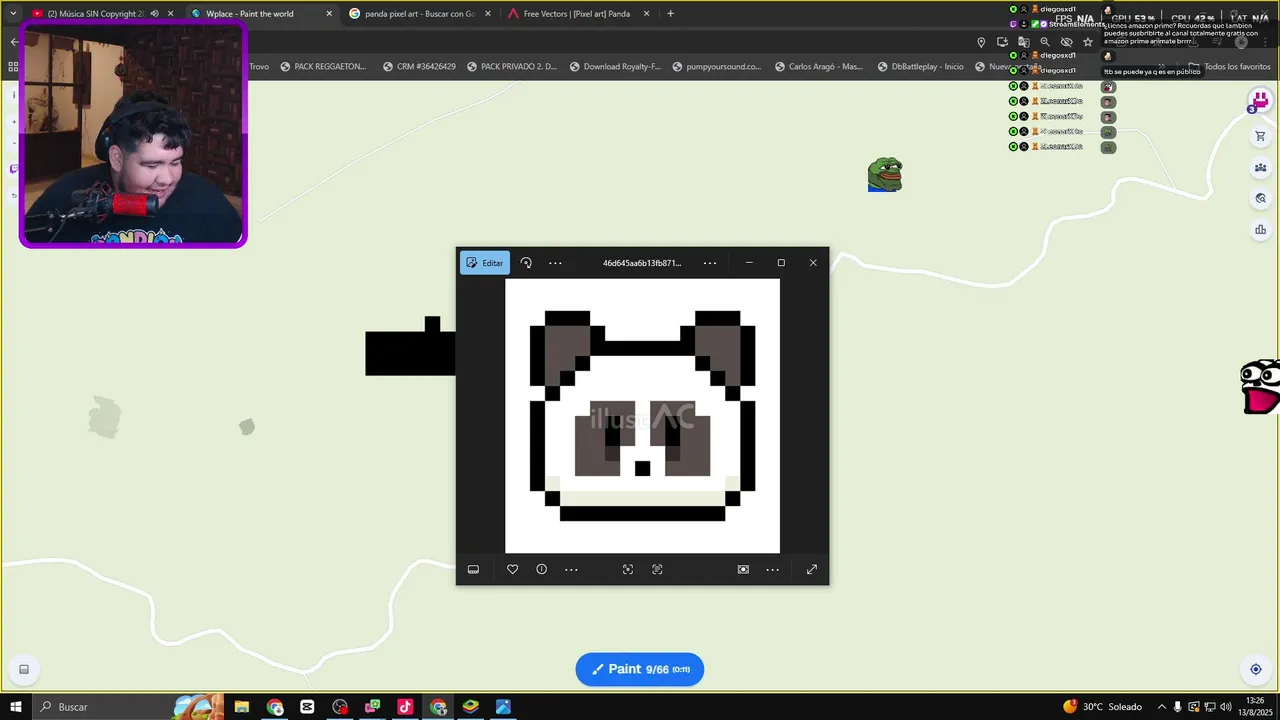Open the Windows Start menu
This screenshot has width=1280, height=720.
pyautogui.click(x=16, y=707)
